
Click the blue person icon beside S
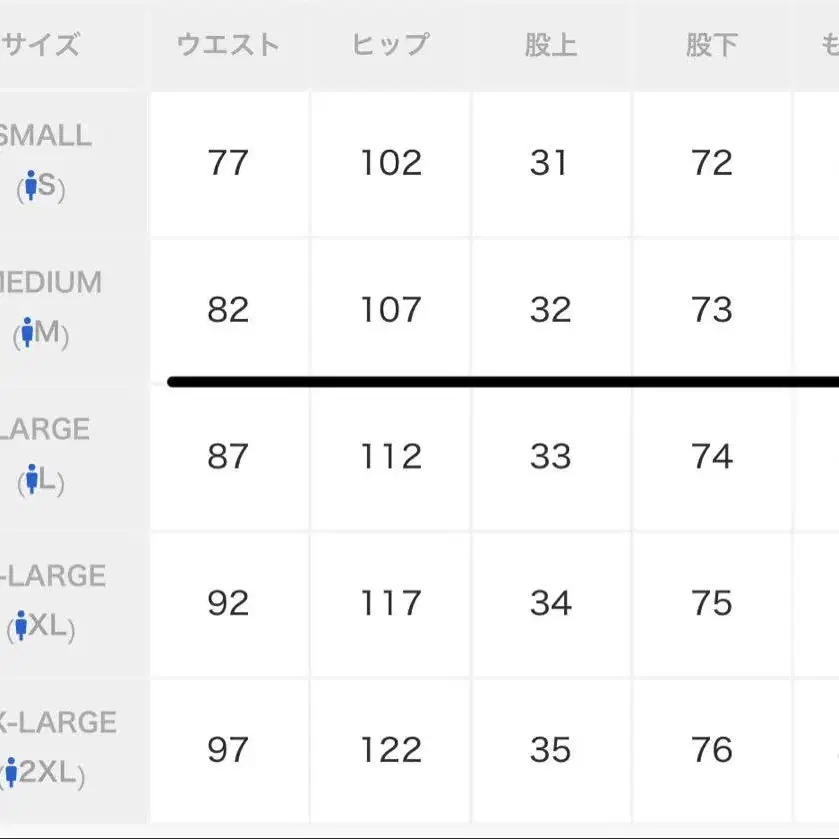(x=31, y=186)
